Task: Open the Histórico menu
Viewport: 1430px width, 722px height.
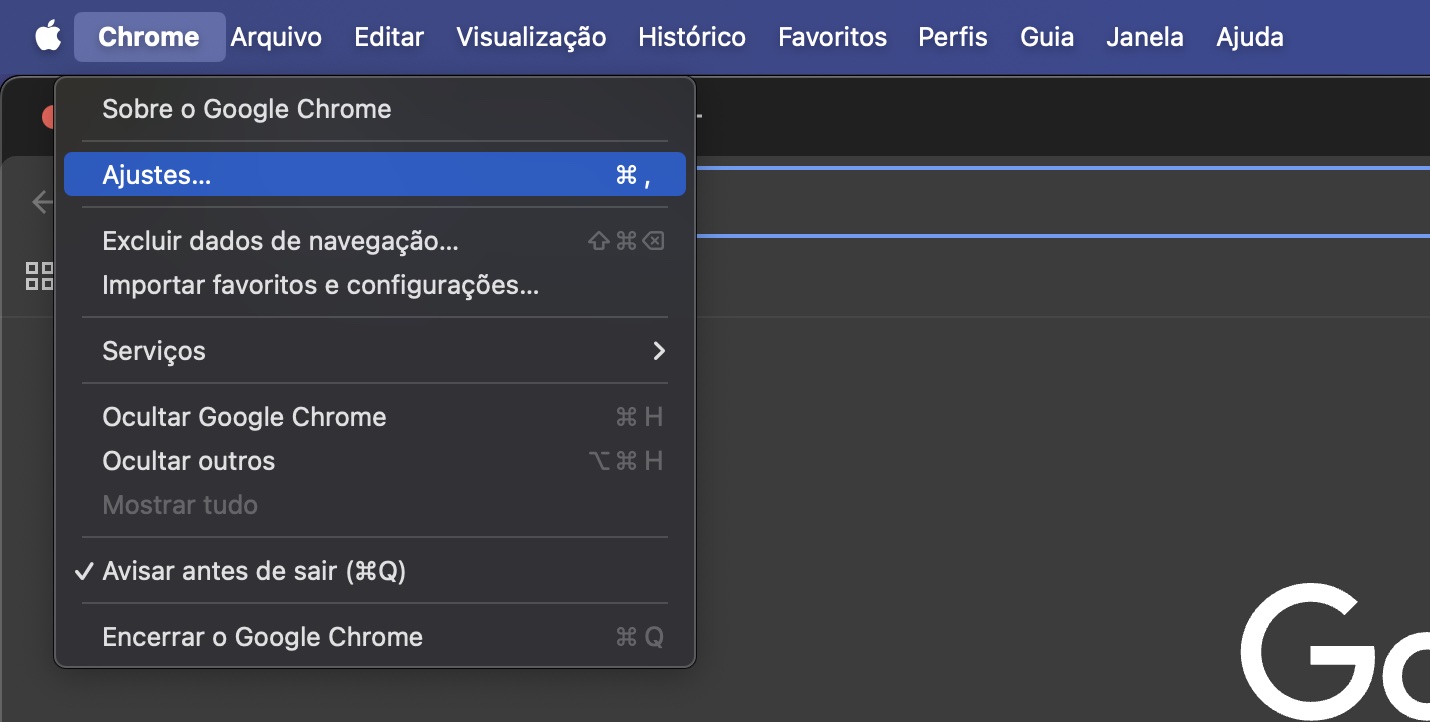Action: click(x=691, y=37)
